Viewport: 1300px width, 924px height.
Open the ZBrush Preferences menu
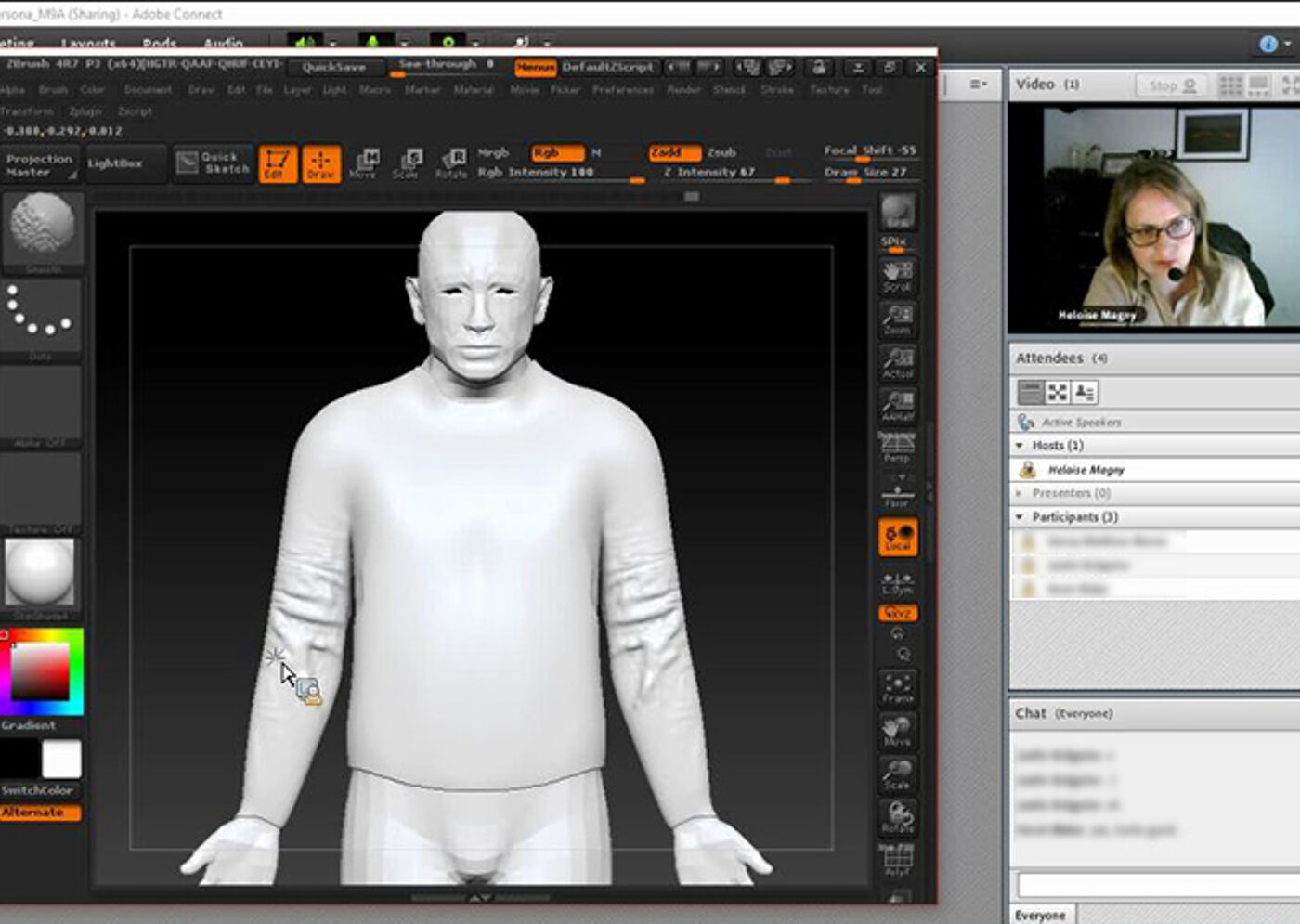coord(623,90)
